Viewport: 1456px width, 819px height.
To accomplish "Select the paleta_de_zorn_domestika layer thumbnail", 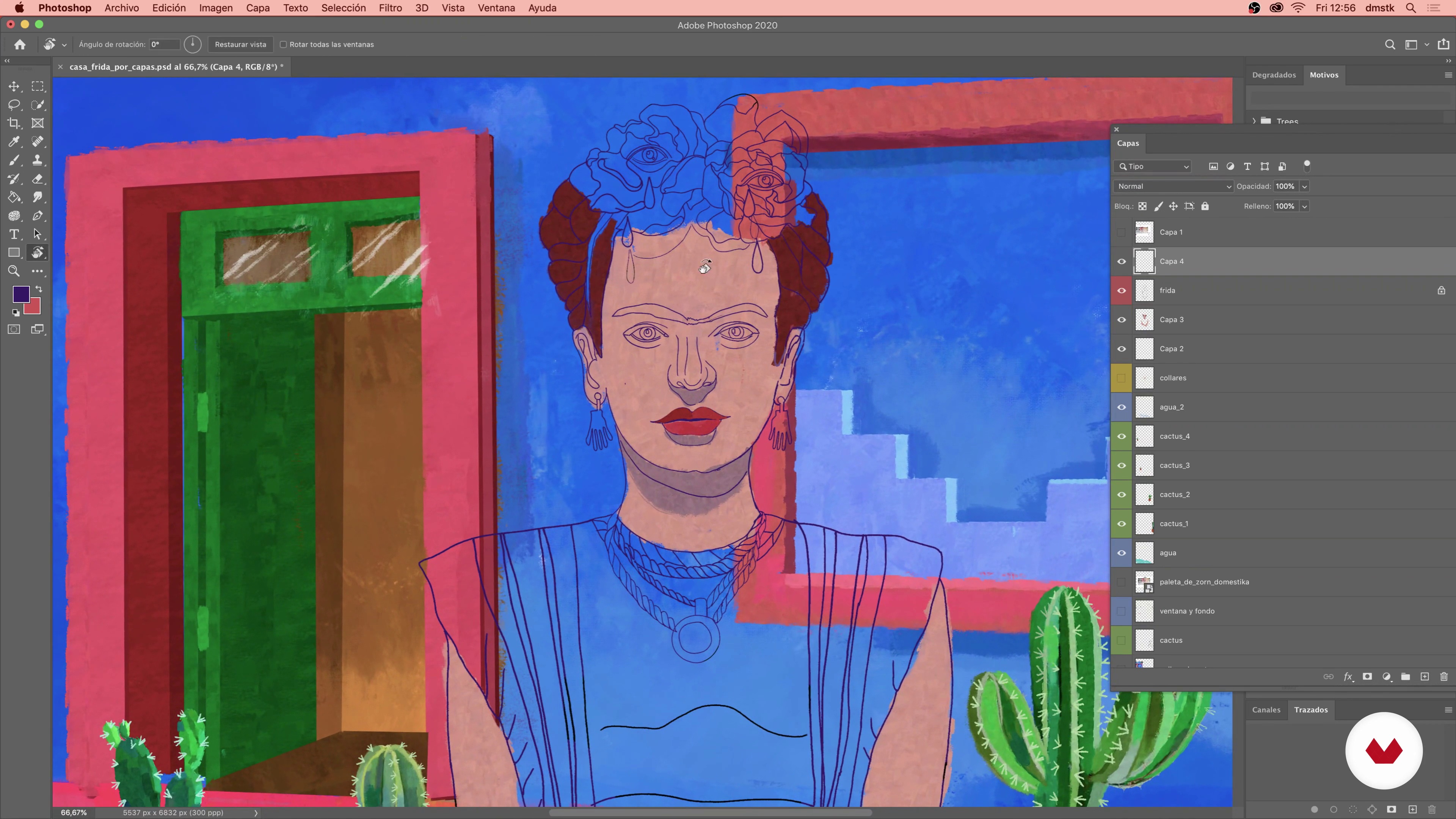I will [1144, 582].
